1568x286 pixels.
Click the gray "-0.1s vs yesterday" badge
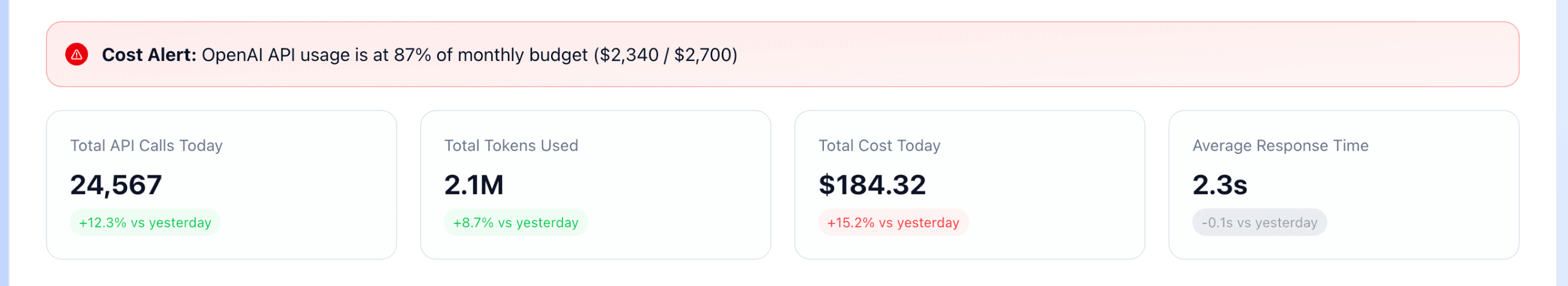(1259, 223)
